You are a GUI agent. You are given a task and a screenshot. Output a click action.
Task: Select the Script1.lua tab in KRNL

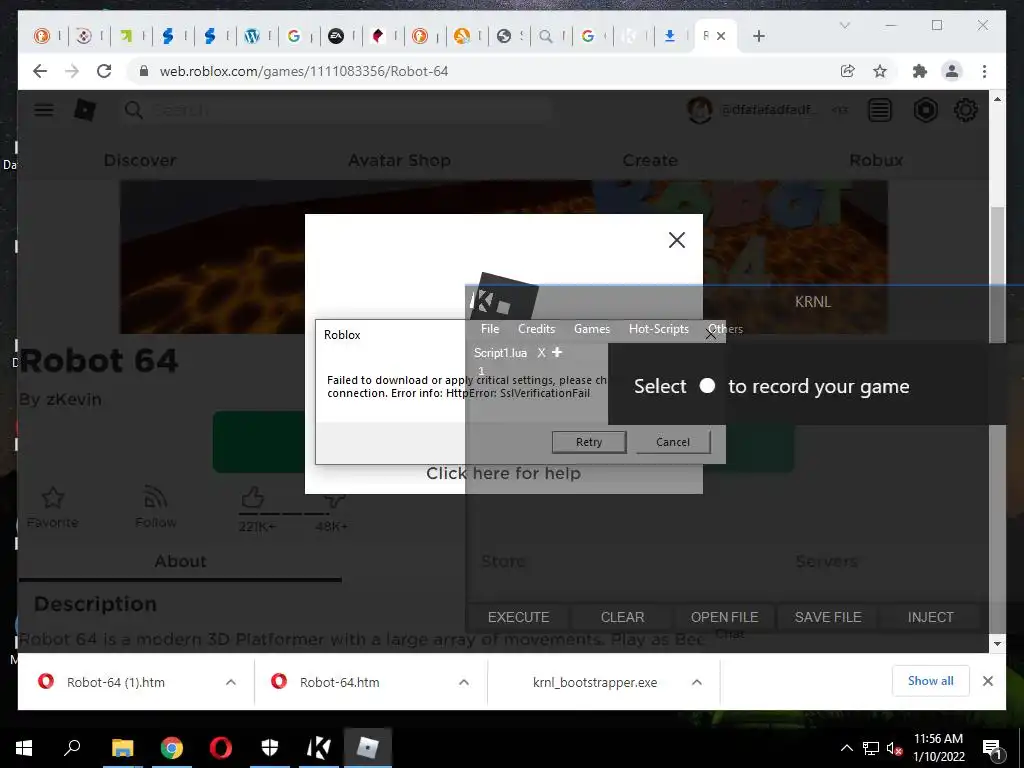pos(500,353)
